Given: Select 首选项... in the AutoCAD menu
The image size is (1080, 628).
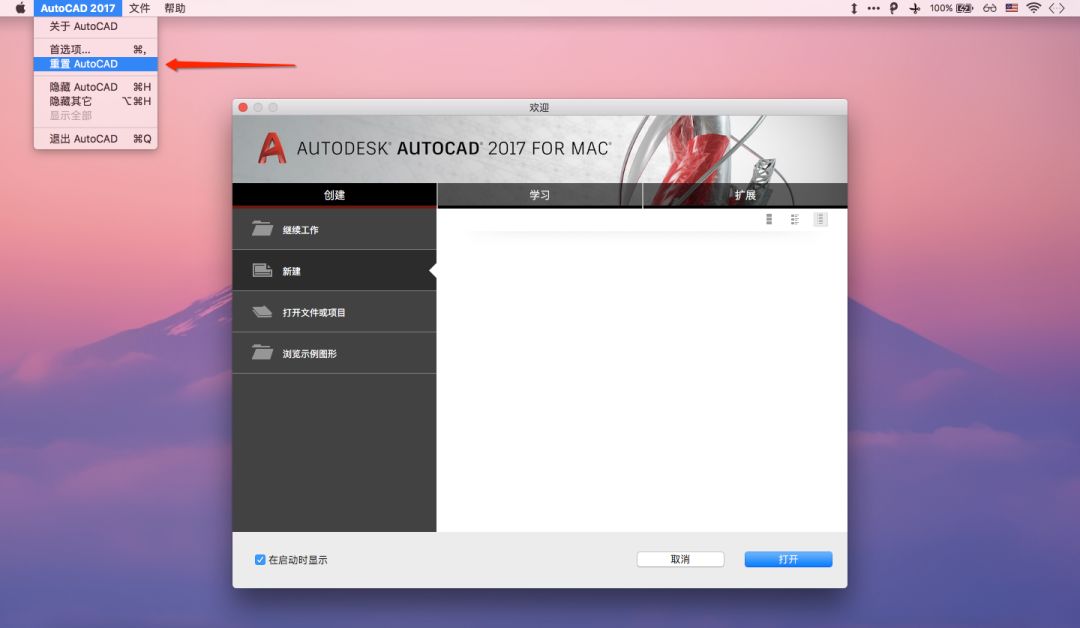Looking at the screenshot, I should (70, 49).
